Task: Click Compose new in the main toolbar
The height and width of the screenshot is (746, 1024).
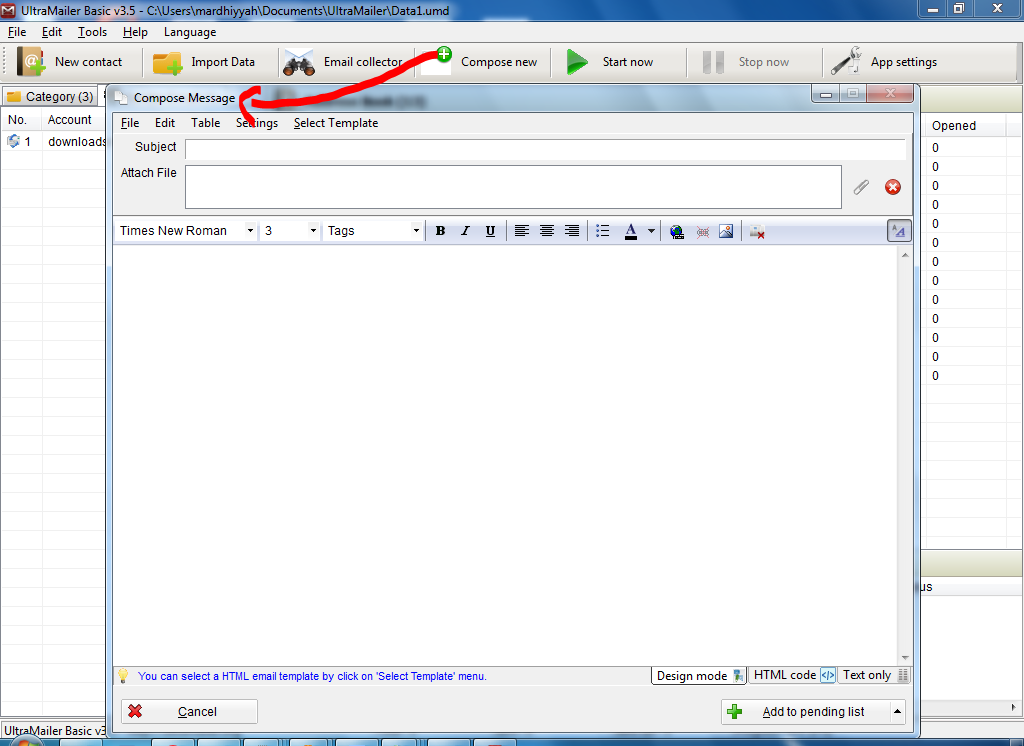Action: (x=499, y=62)
